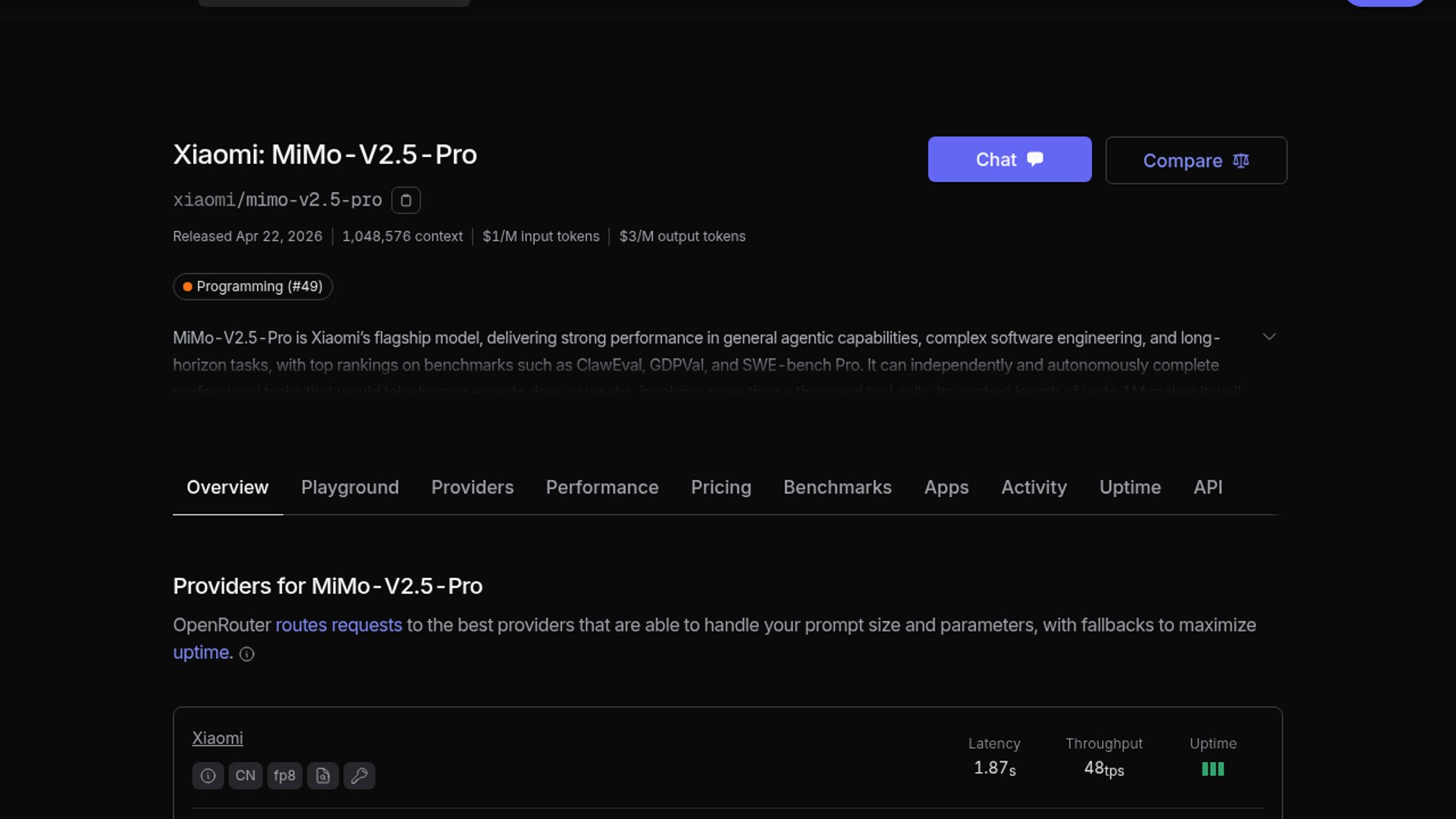
Task: Click the green uptime bars indicator
Action: click(x=1213, y=769)
